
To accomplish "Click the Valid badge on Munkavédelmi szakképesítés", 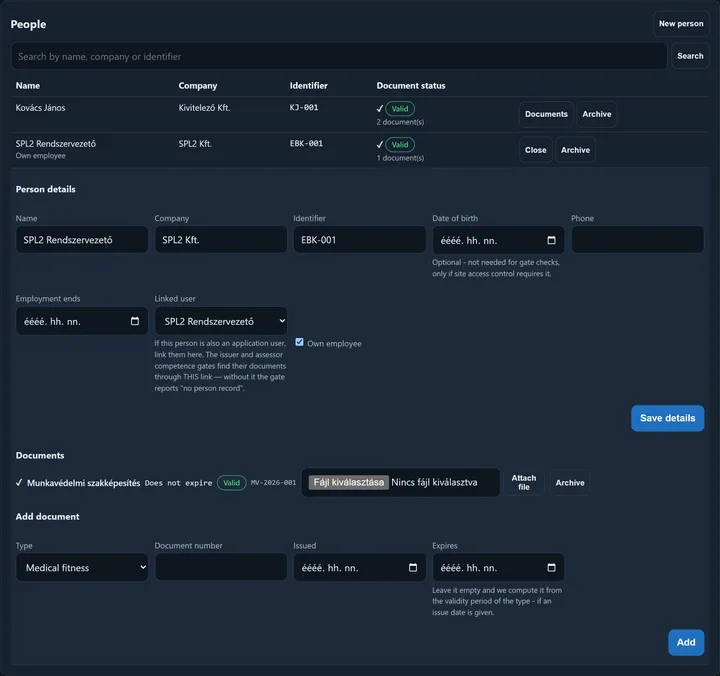I will click(x=231, y=483).
